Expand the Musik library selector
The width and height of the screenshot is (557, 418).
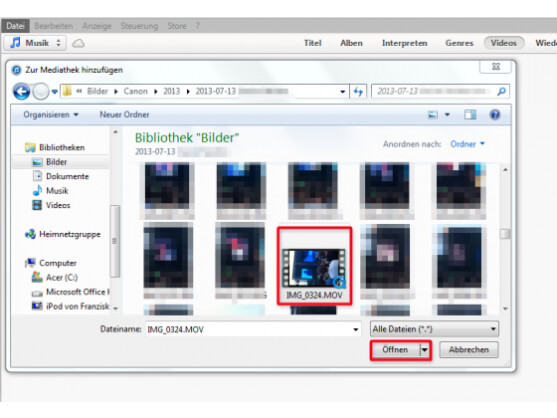(x=35, y=43)
